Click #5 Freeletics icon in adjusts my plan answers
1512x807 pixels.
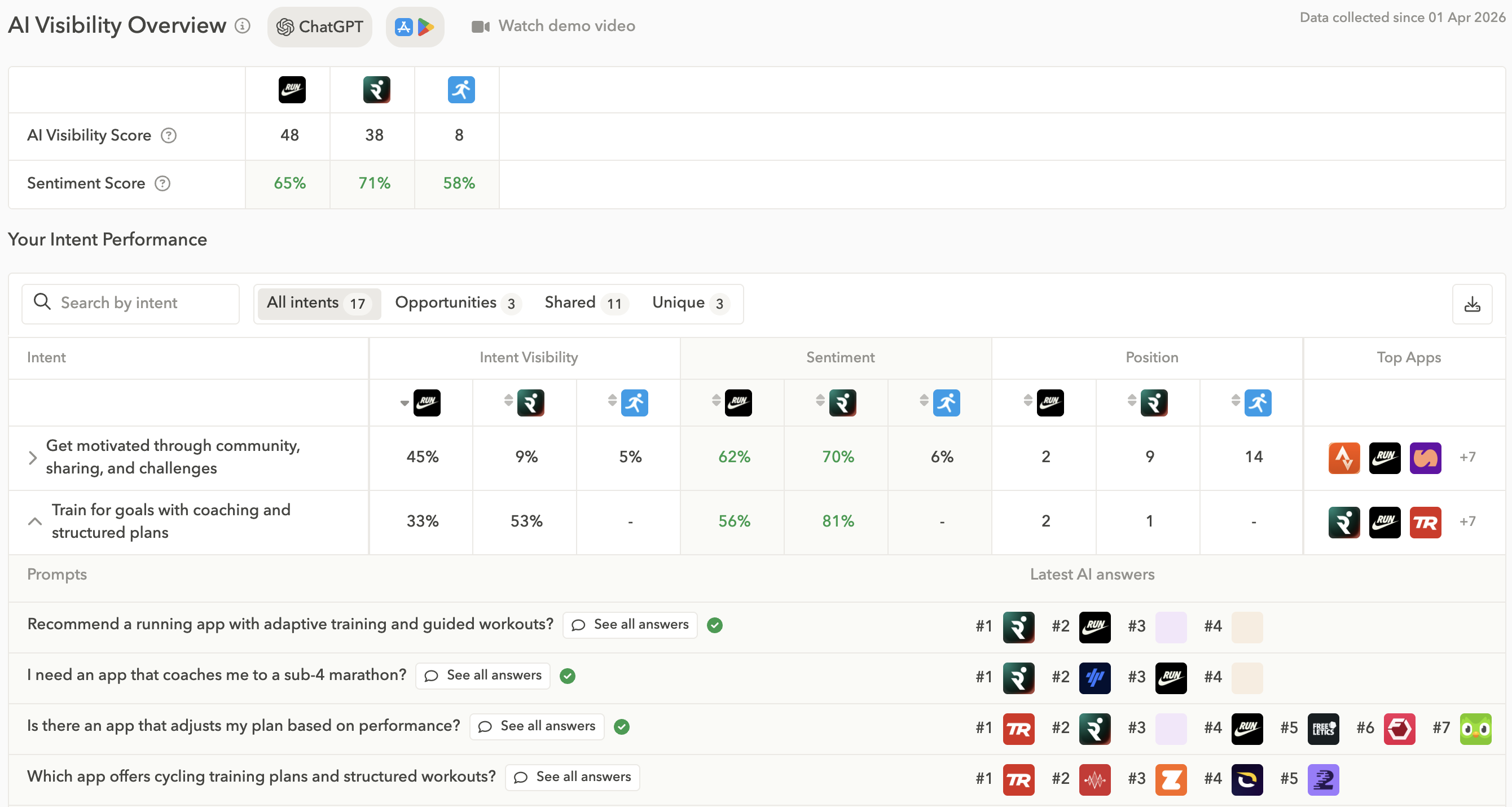[x=1323, y=729]
